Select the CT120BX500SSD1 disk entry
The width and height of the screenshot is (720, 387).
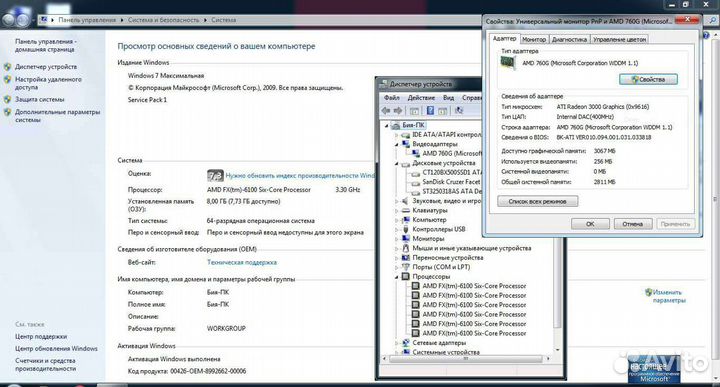(x=452, y=172)
